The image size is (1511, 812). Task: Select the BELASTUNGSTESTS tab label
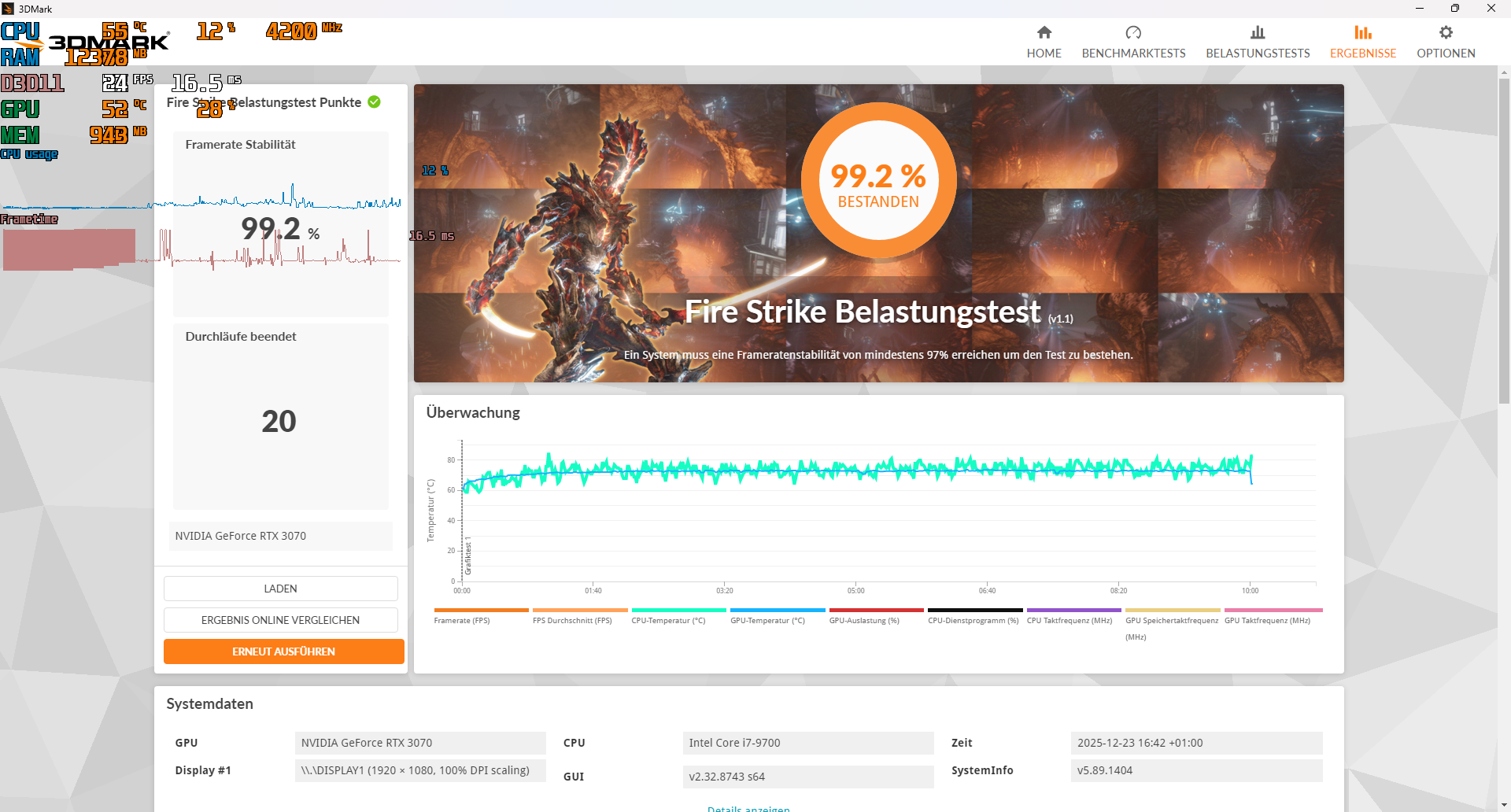click(1258, 54)
